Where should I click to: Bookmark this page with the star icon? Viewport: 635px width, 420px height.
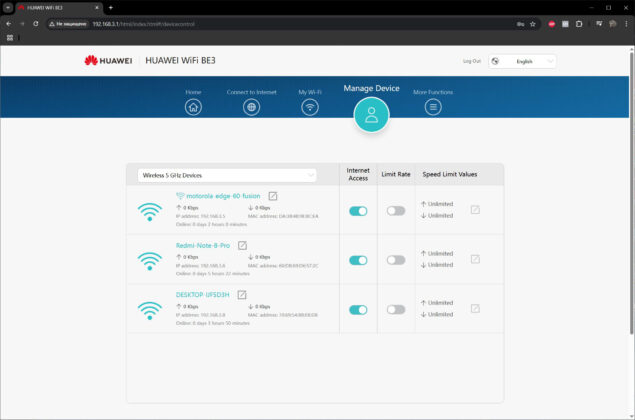[x=533, y=24]
